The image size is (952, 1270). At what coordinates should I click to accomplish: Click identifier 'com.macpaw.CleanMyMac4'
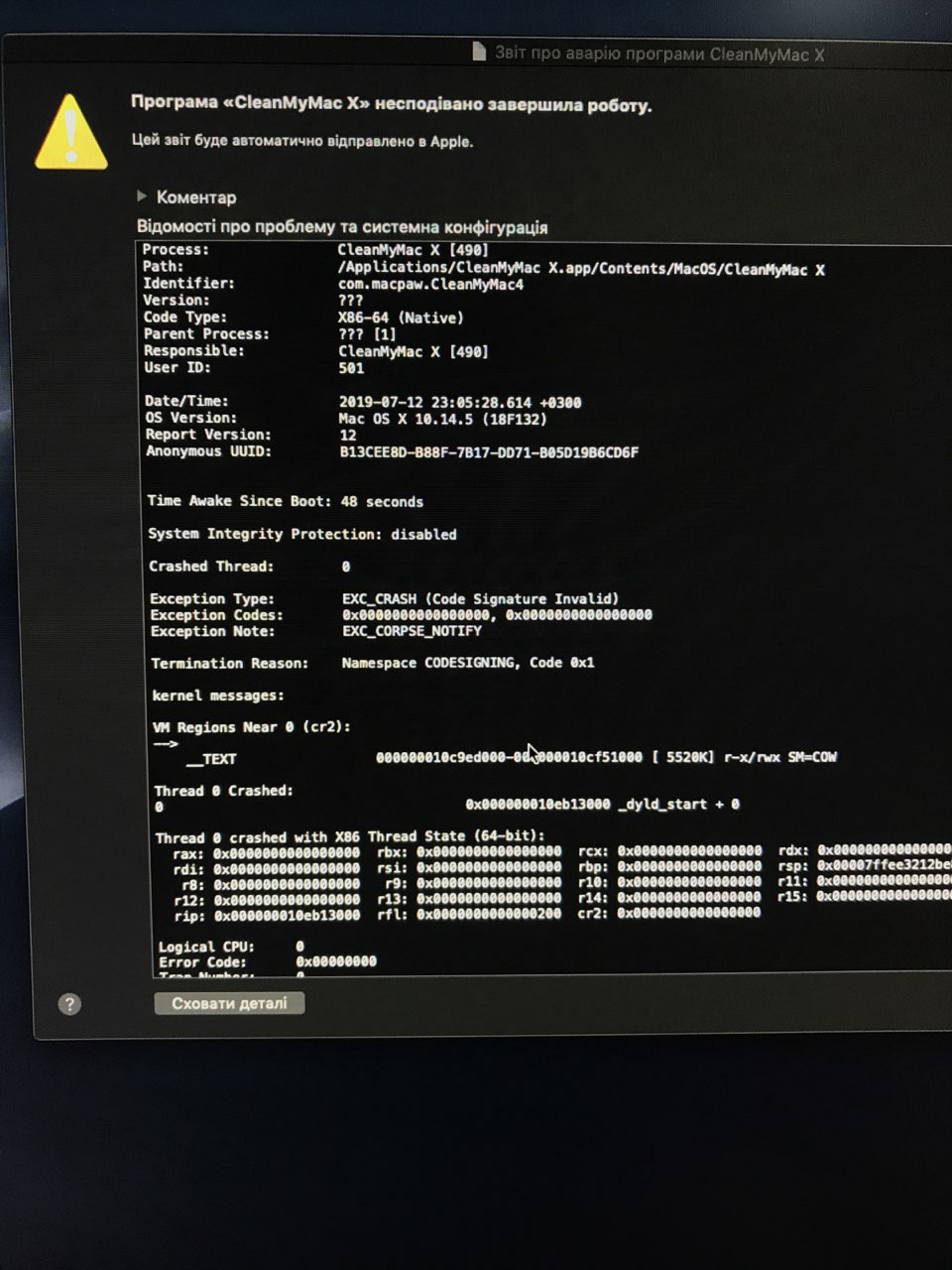430,285
